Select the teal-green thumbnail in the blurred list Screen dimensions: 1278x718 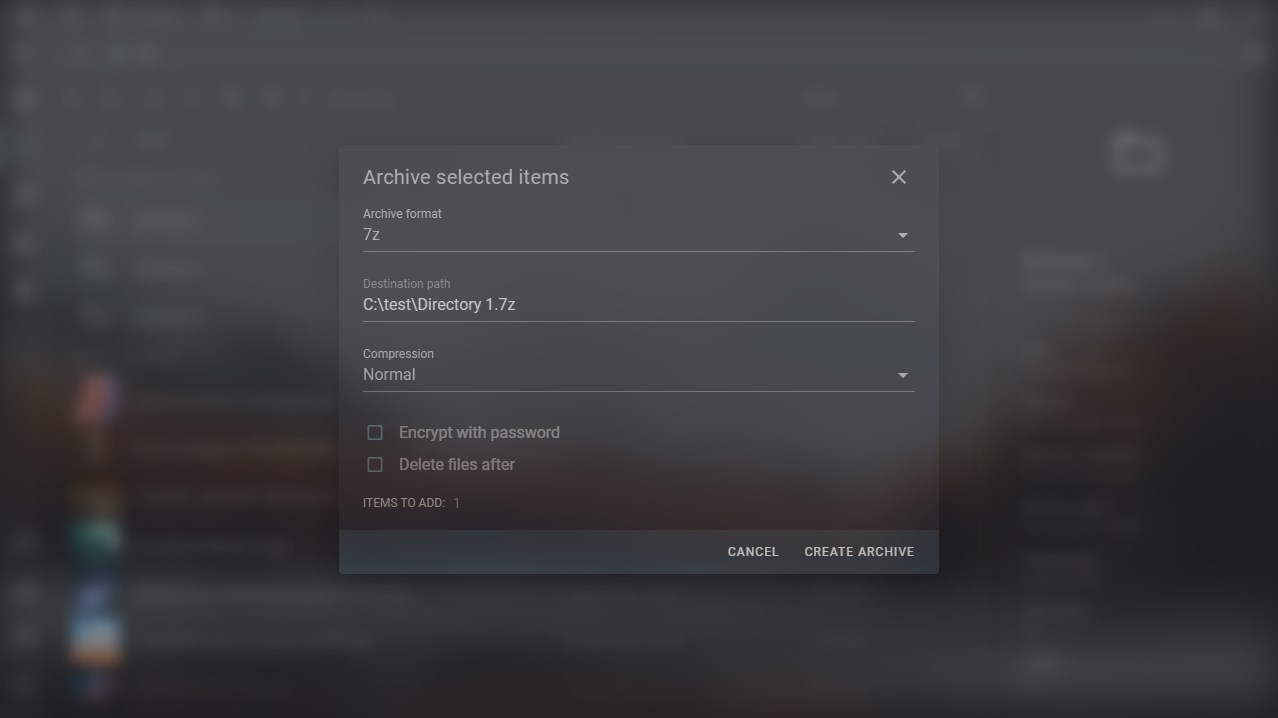tap(97, 541)
